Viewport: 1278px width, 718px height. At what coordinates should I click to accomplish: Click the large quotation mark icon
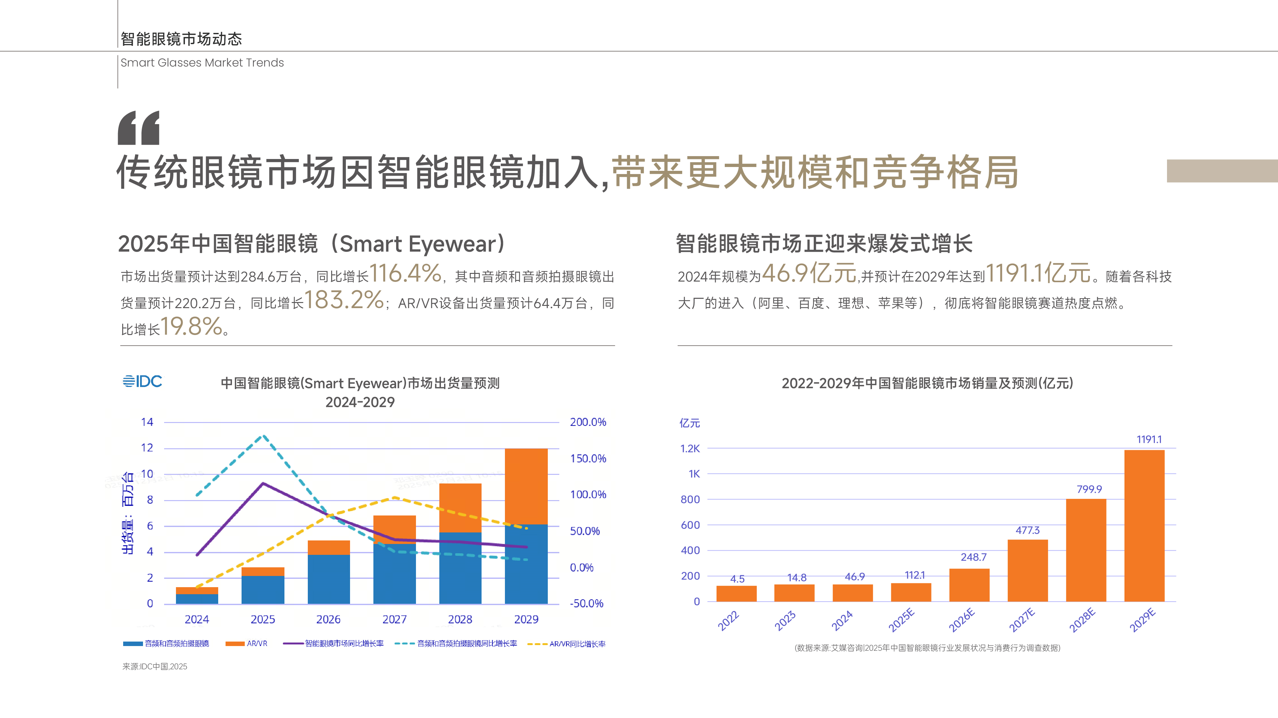pos(139,128)
